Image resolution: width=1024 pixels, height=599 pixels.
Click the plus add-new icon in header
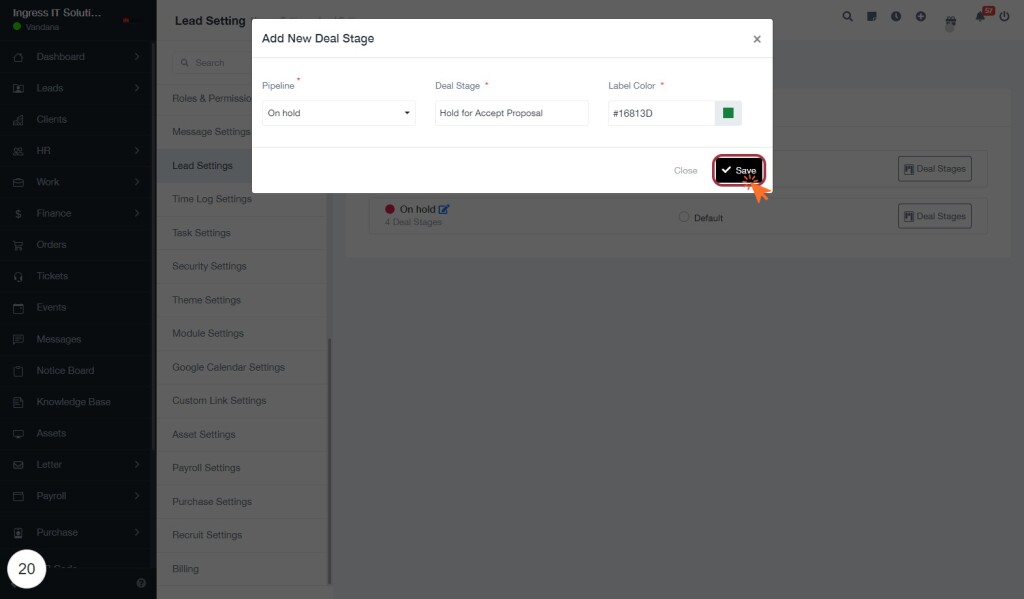coord(921,16)
